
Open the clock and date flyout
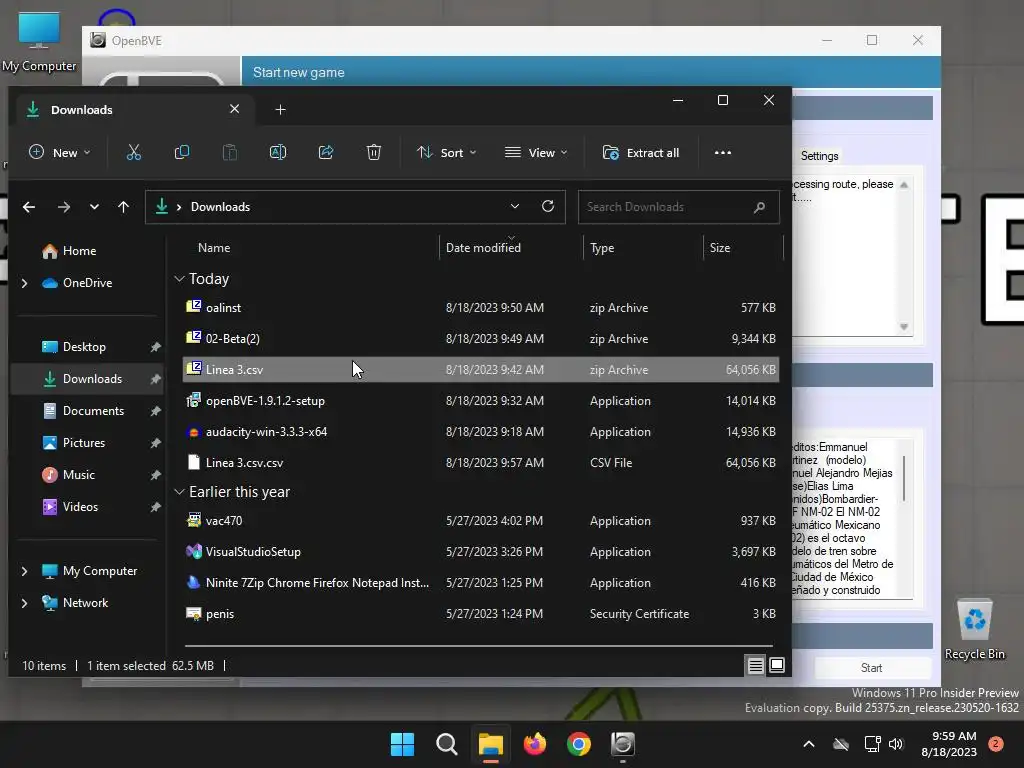click(949, 744)
